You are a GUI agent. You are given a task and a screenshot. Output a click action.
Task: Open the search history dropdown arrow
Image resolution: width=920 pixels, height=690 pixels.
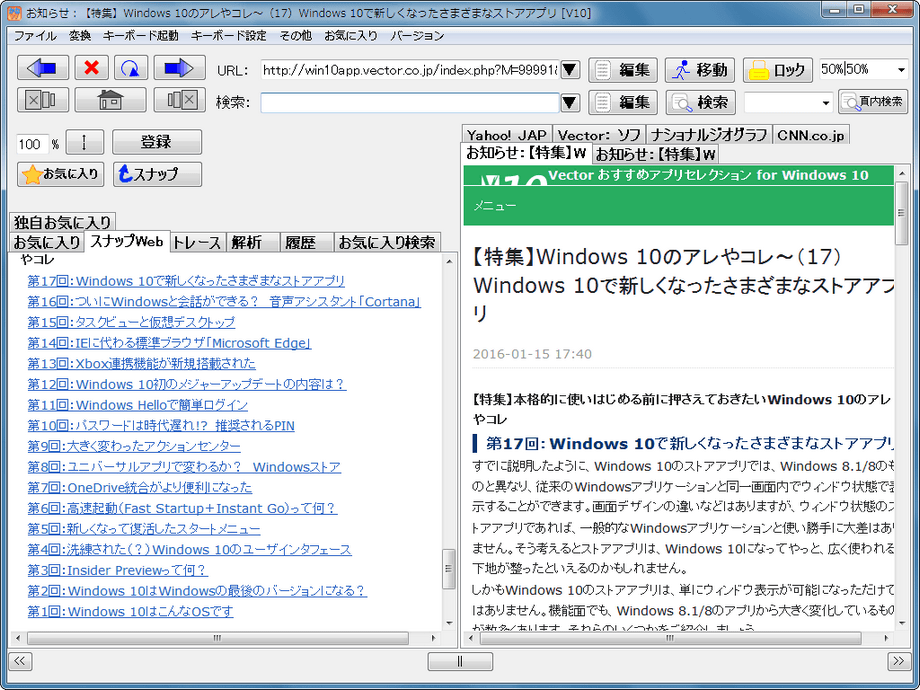click(x=570, y=103)
